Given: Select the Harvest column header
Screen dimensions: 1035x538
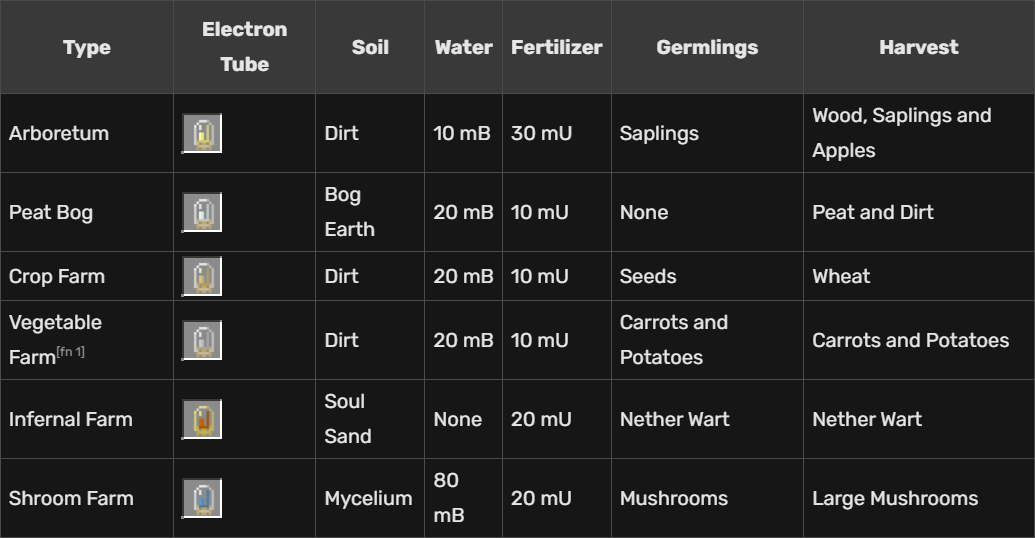Looking at the screenshot, I should 918,47.
